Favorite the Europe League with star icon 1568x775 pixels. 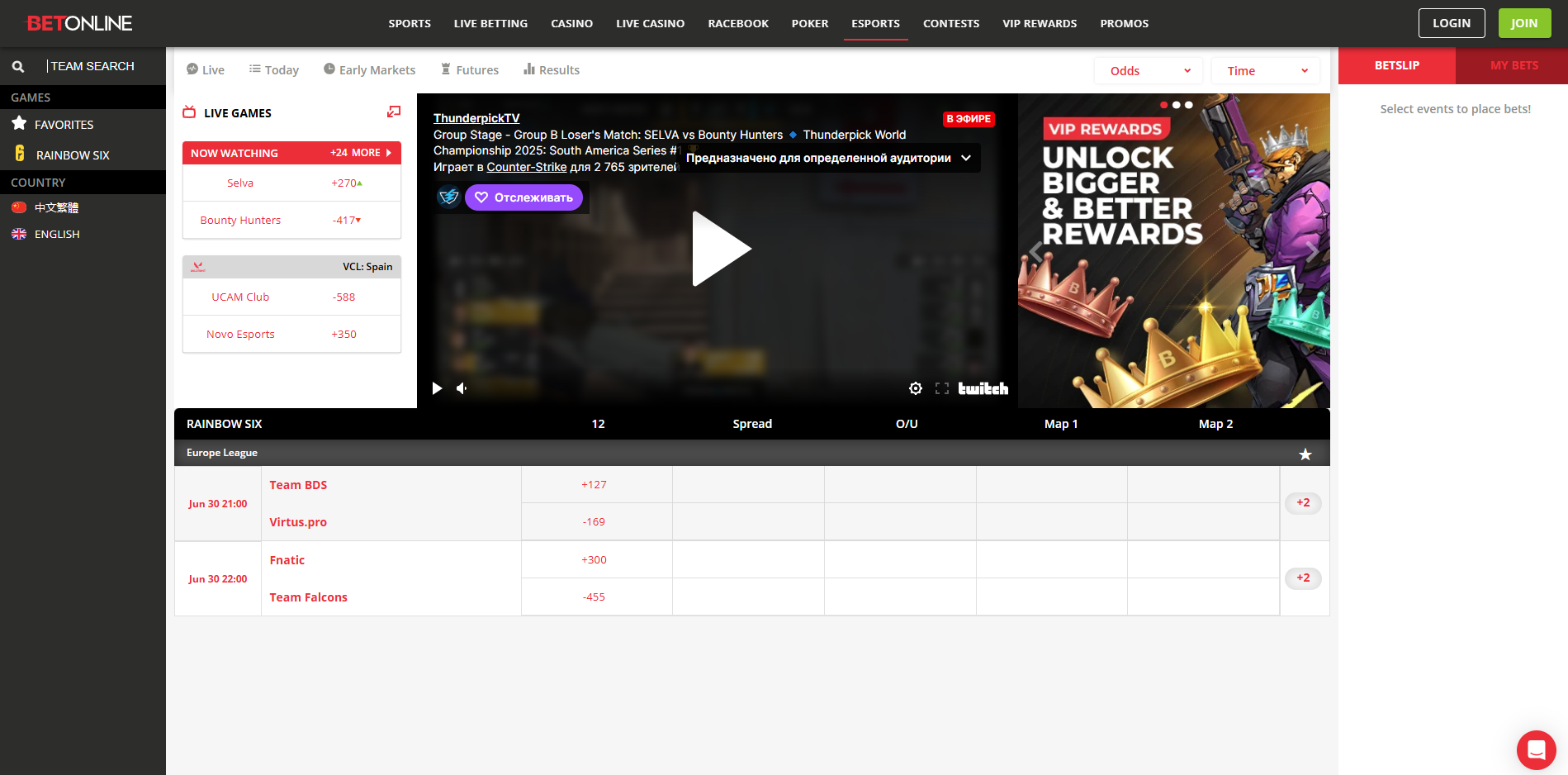pyautogui.click(x=1305, y=454)
